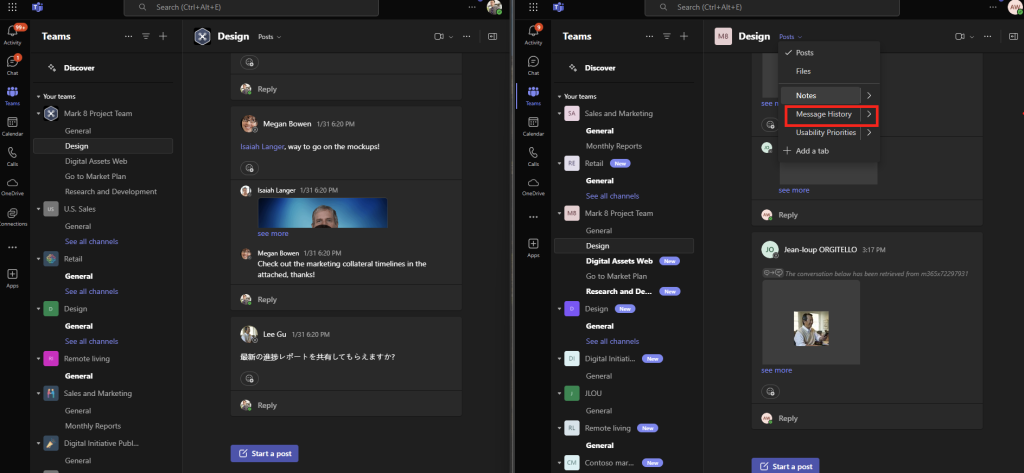This screenshot has width=1024, height=473.
Task: Add reaction to Megan Bowen's mockups message
Action: [249, 168]
